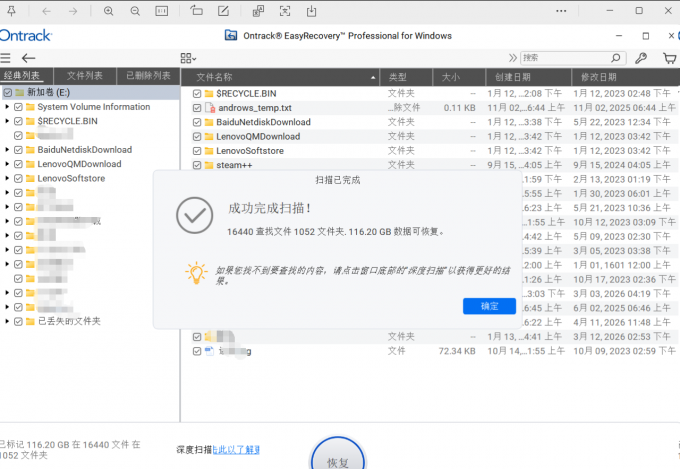Go back with the viewer's left arrow

click(x=46, y=11)
